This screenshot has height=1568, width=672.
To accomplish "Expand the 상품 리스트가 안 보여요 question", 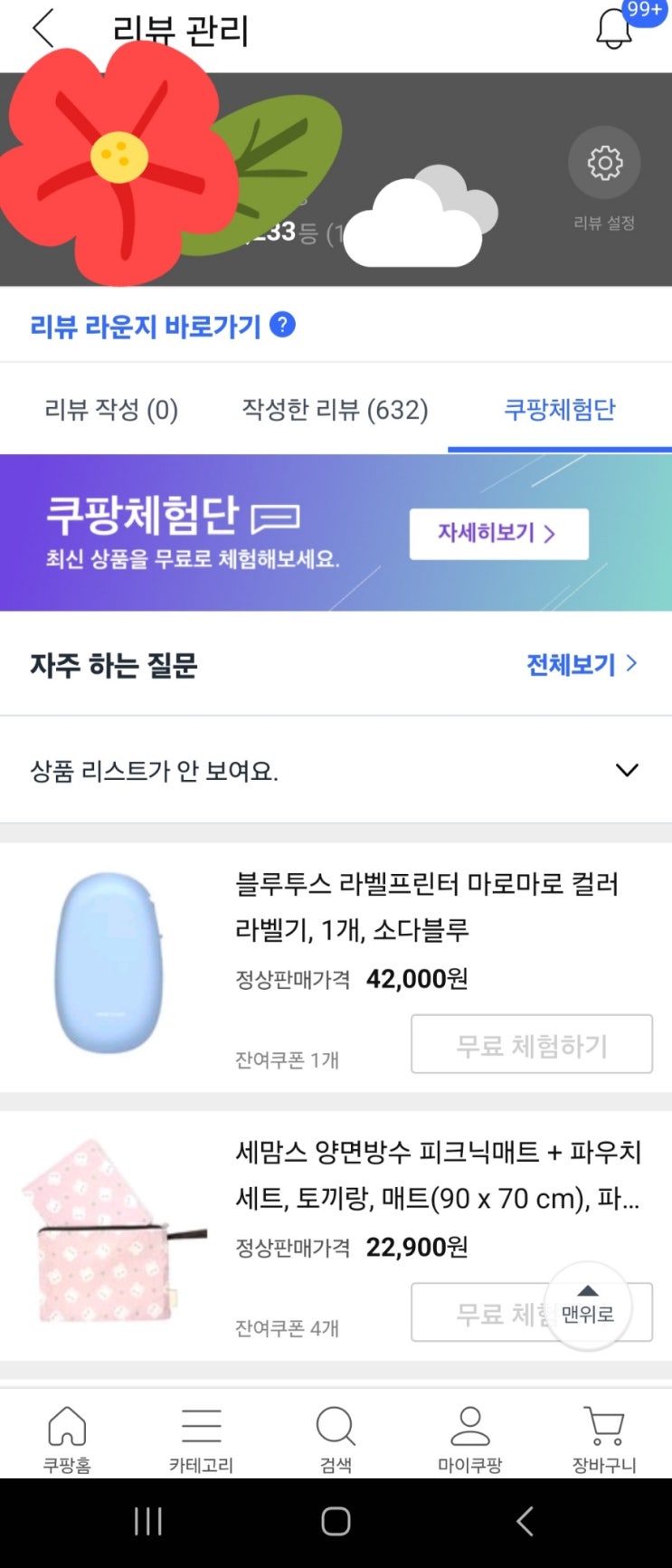I will point(626,770).
